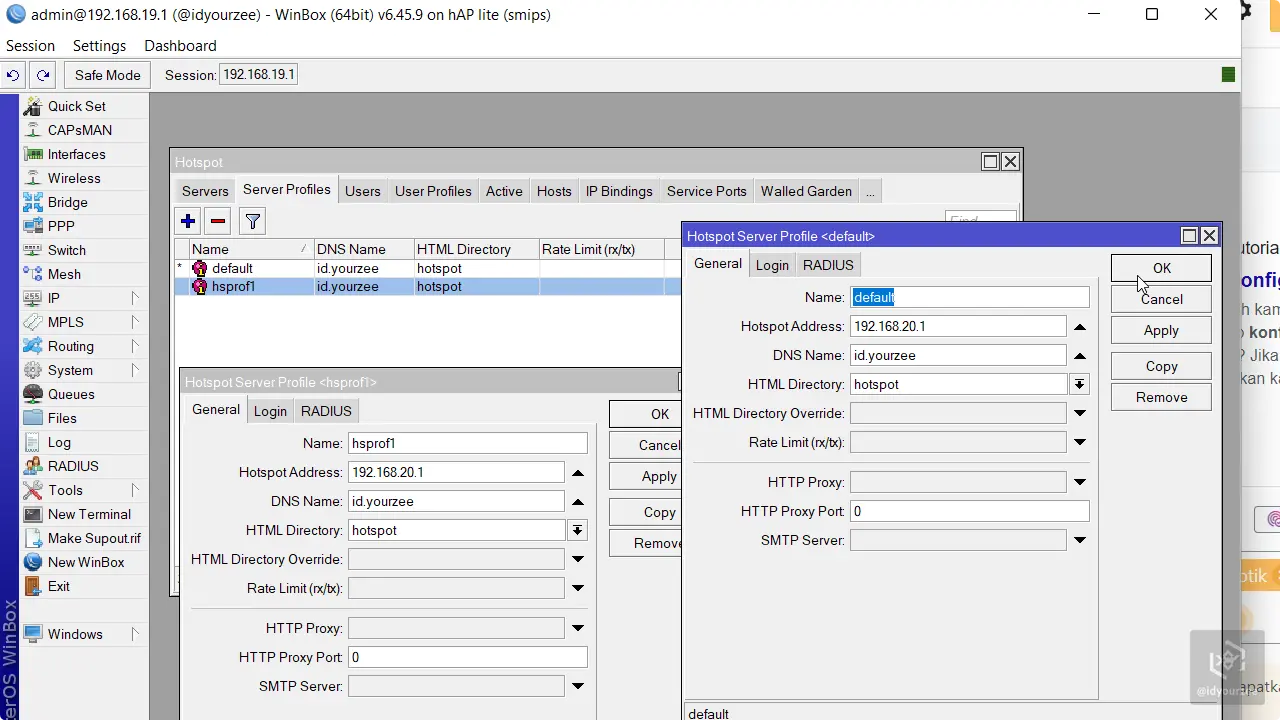Click Remove in default profile dialog
The image size is (1280, 720).
click(1161, 397)
